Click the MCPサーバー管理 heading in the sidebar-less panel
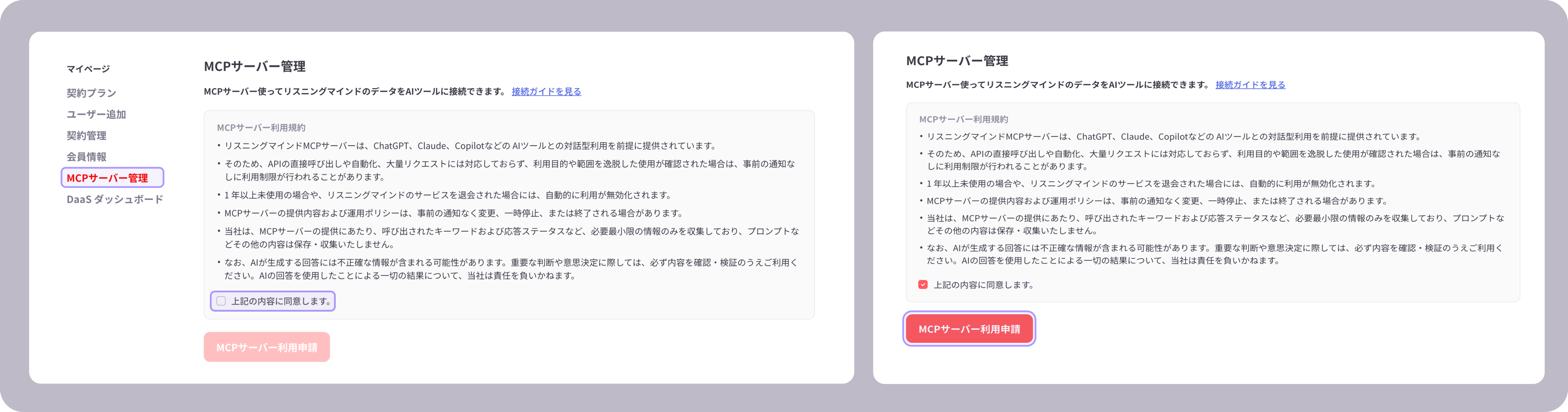Screen dimensions: 1568x412 (x=957, y=61)
